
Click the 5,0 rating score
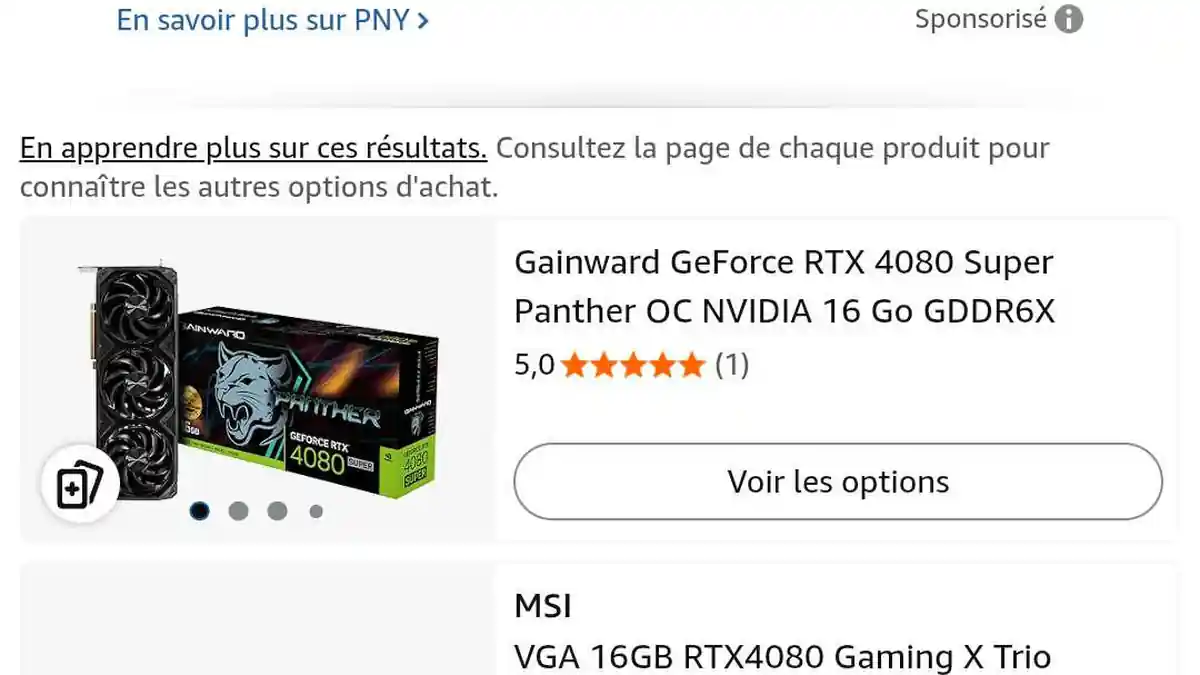[534, 366]
